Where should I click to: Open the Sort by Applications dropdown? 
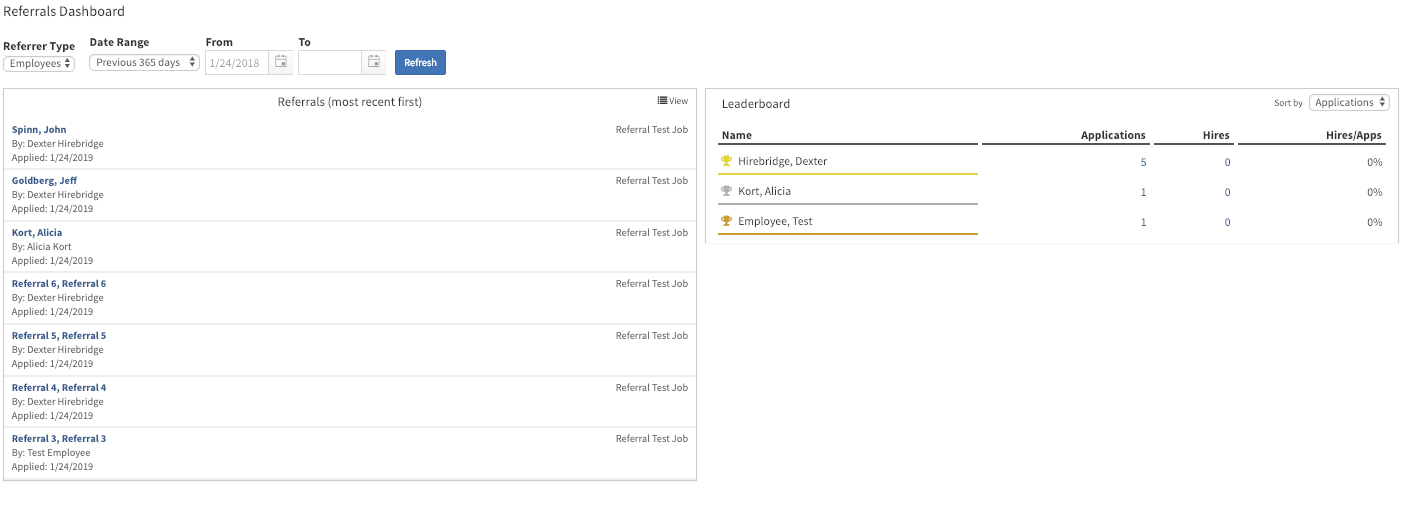click(x=1349, y=102)
